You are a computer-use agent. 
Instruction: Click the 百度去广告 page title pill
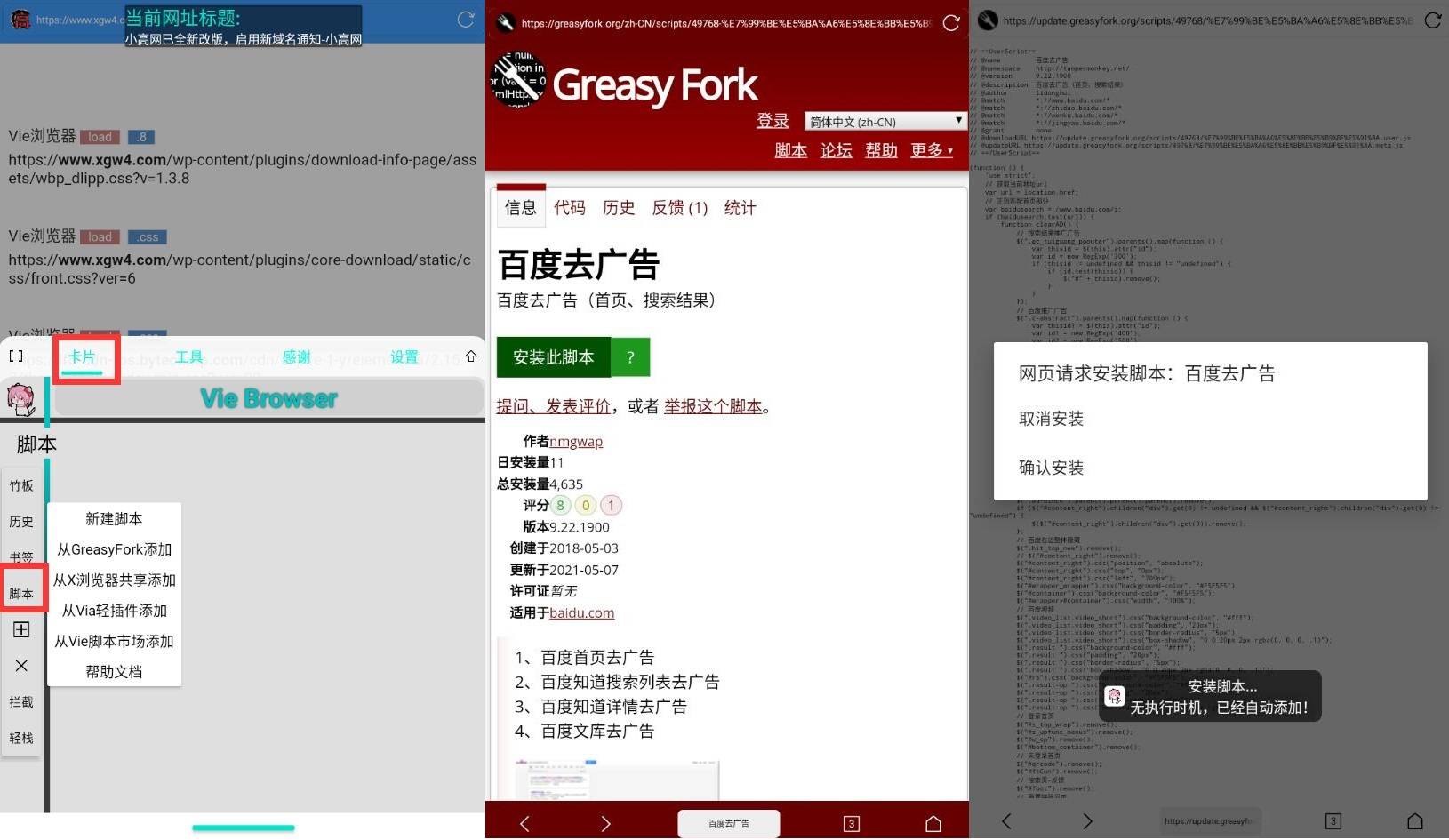[x=729, y=823]
